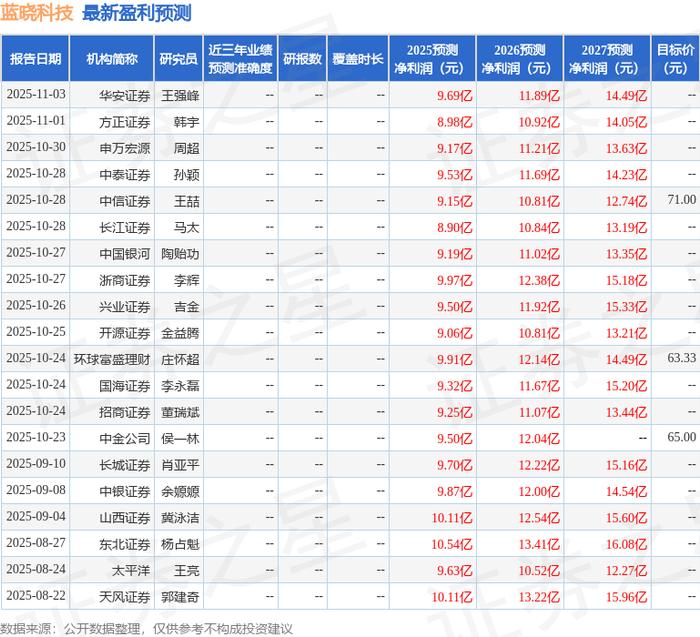Click the 目标价 column header
This screenshot has height=637, width=700.
[x=675, y=59]
